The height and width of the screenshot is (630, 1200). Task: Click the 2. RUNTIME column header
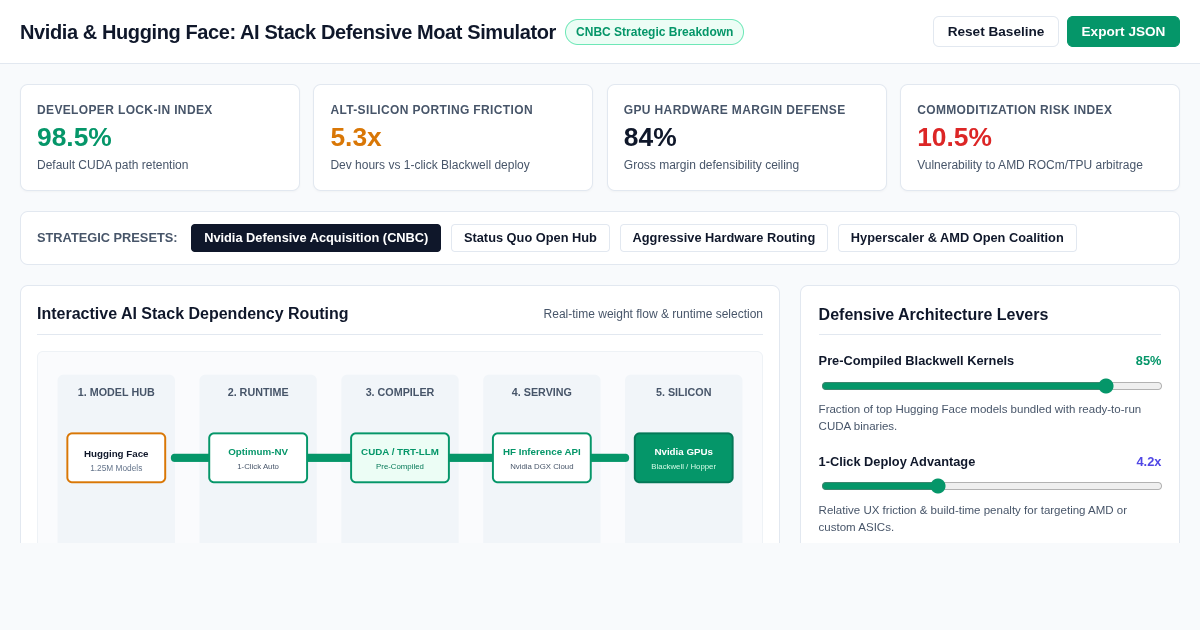pyautogui.click(x=258, y=392)
